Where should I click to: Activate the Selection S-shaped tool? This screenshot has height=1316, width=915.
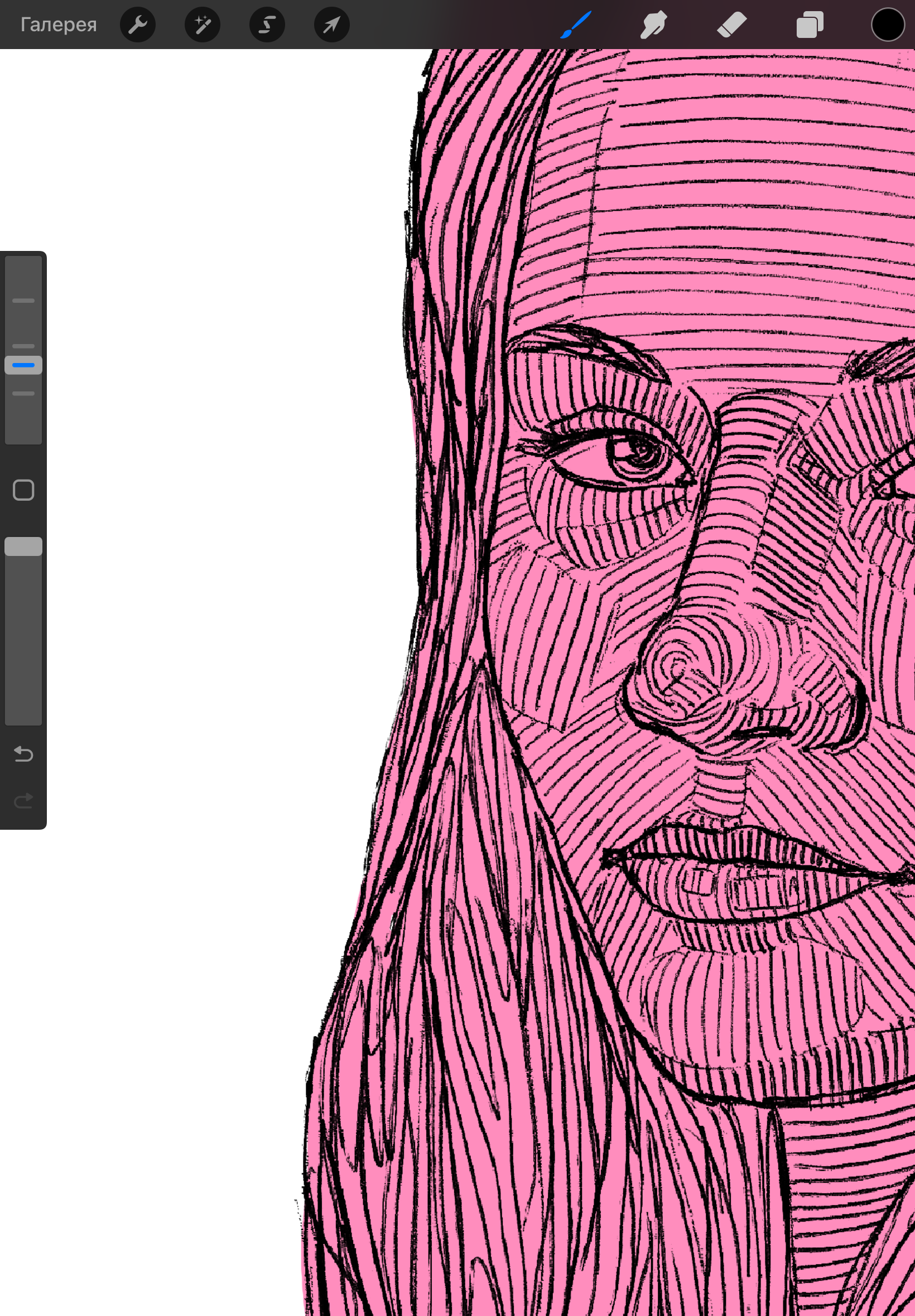click(267, 25)
